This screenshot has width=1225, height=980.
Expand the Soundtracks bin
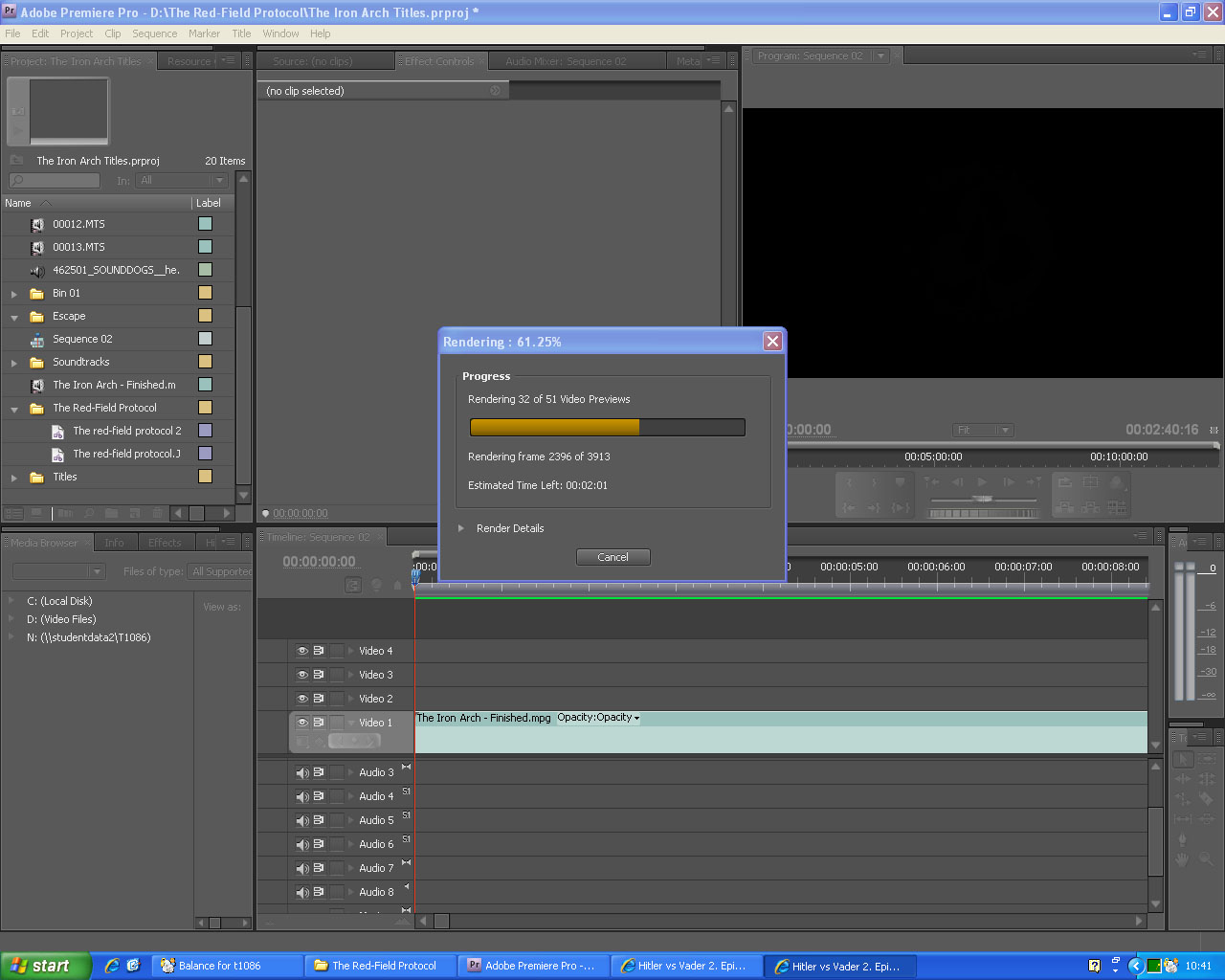tap(13, 363)
